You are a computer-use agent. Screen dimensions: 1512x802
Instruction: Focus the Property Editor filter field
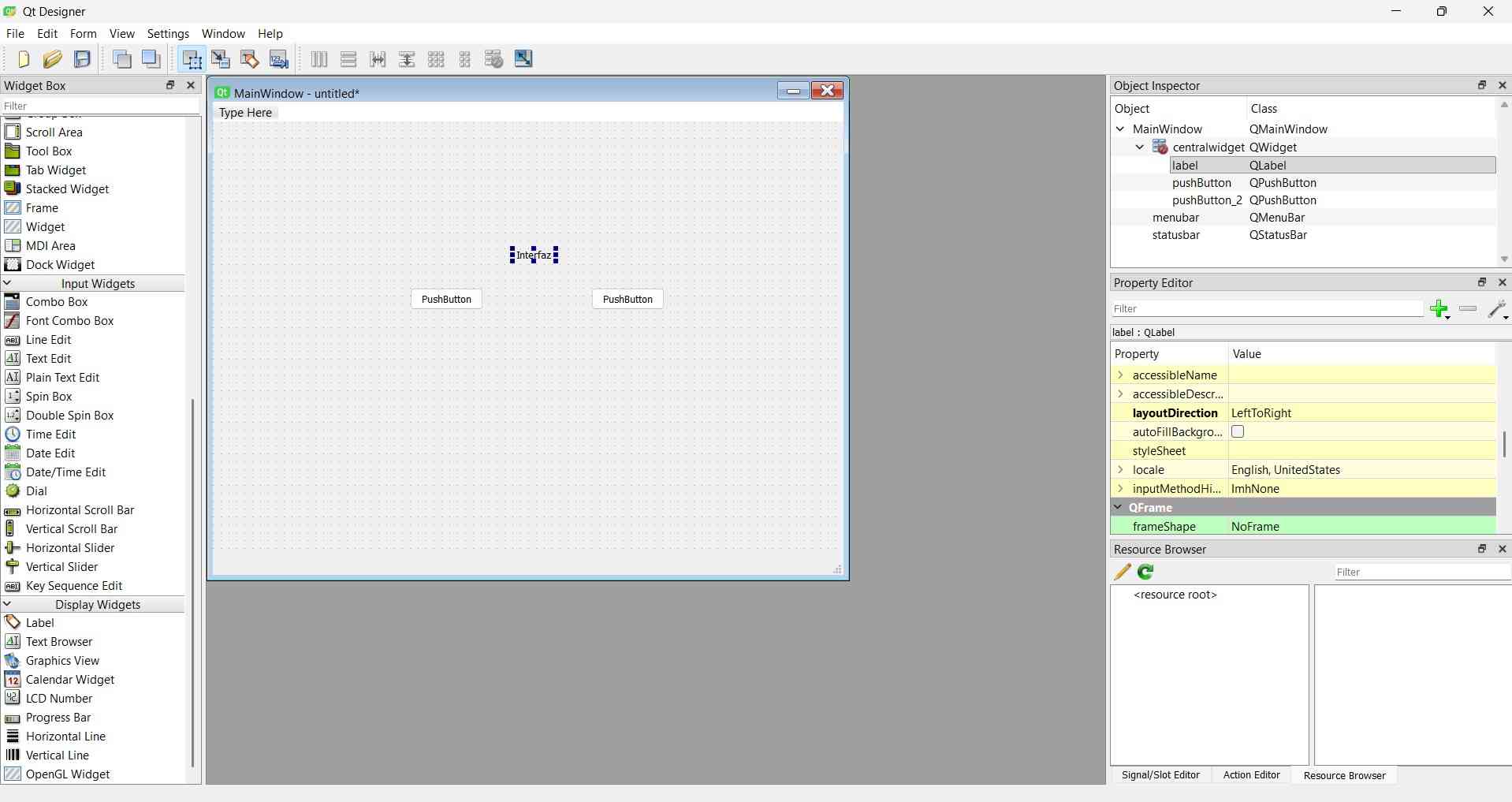(x=1267, y=308)
